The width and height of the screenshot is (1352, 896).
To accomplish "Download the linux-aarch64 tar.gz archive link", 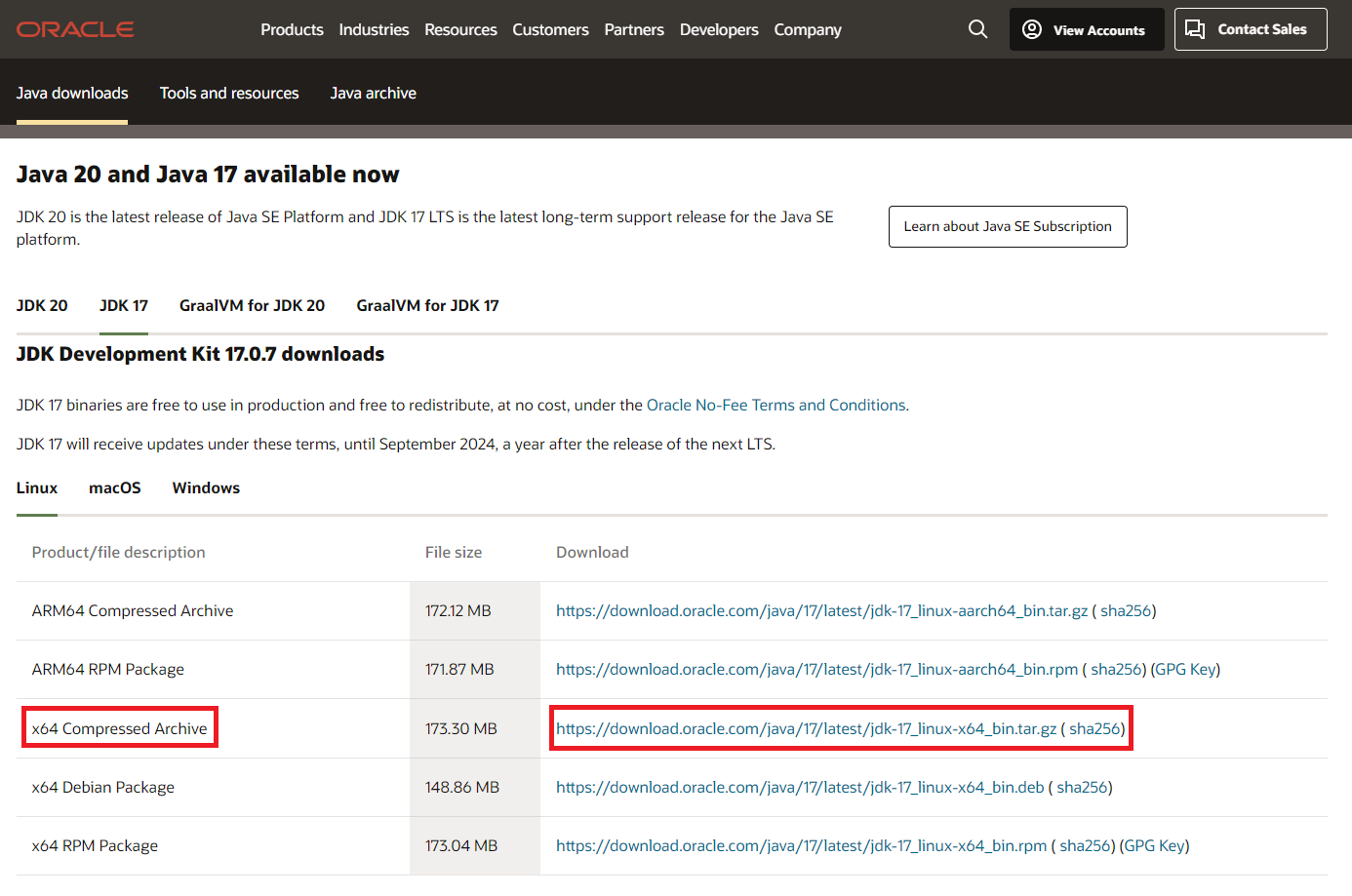I will click(x=821, y=610).
